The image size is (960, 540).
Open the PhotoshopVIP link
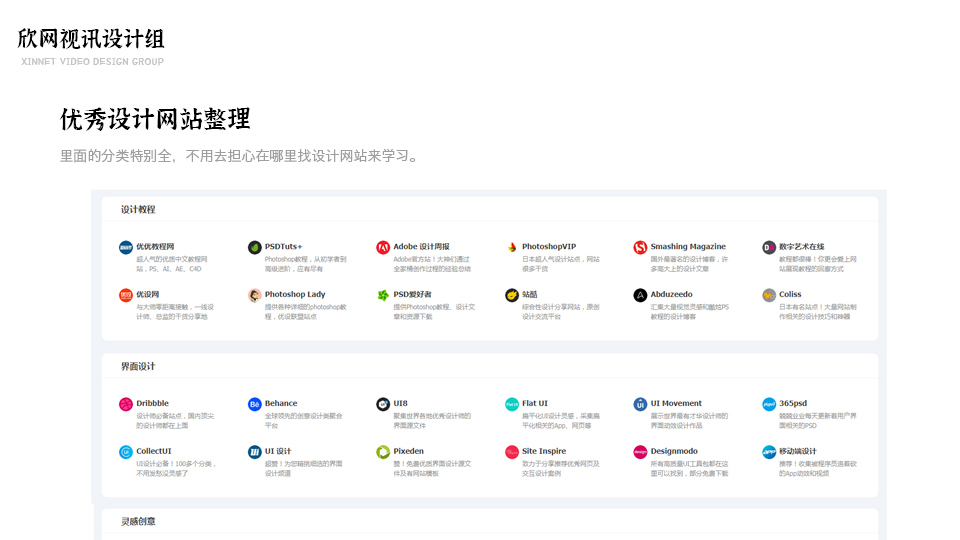(549, 246)
